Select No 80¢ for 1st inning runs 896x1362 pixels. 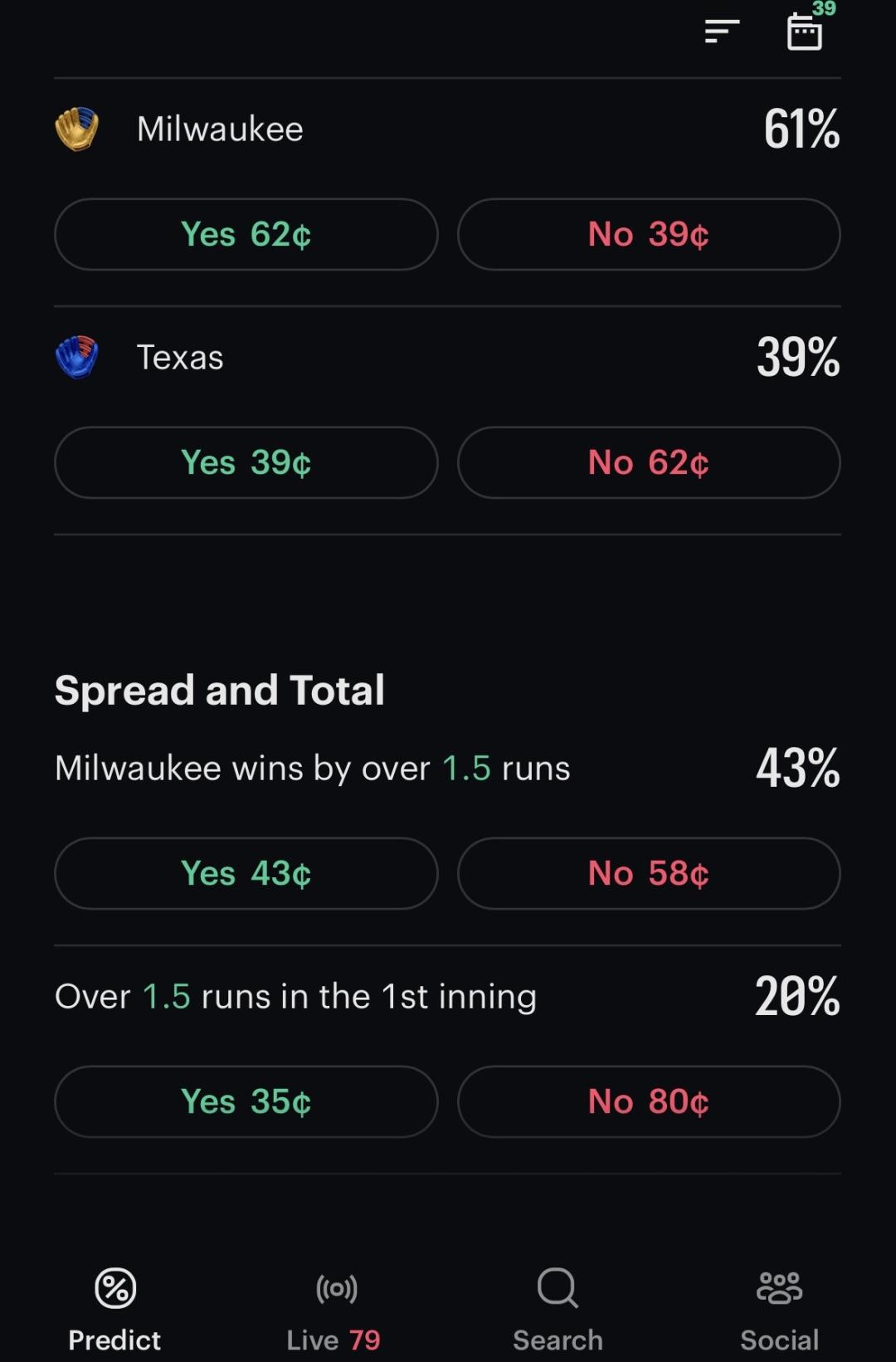[649, 1101]
